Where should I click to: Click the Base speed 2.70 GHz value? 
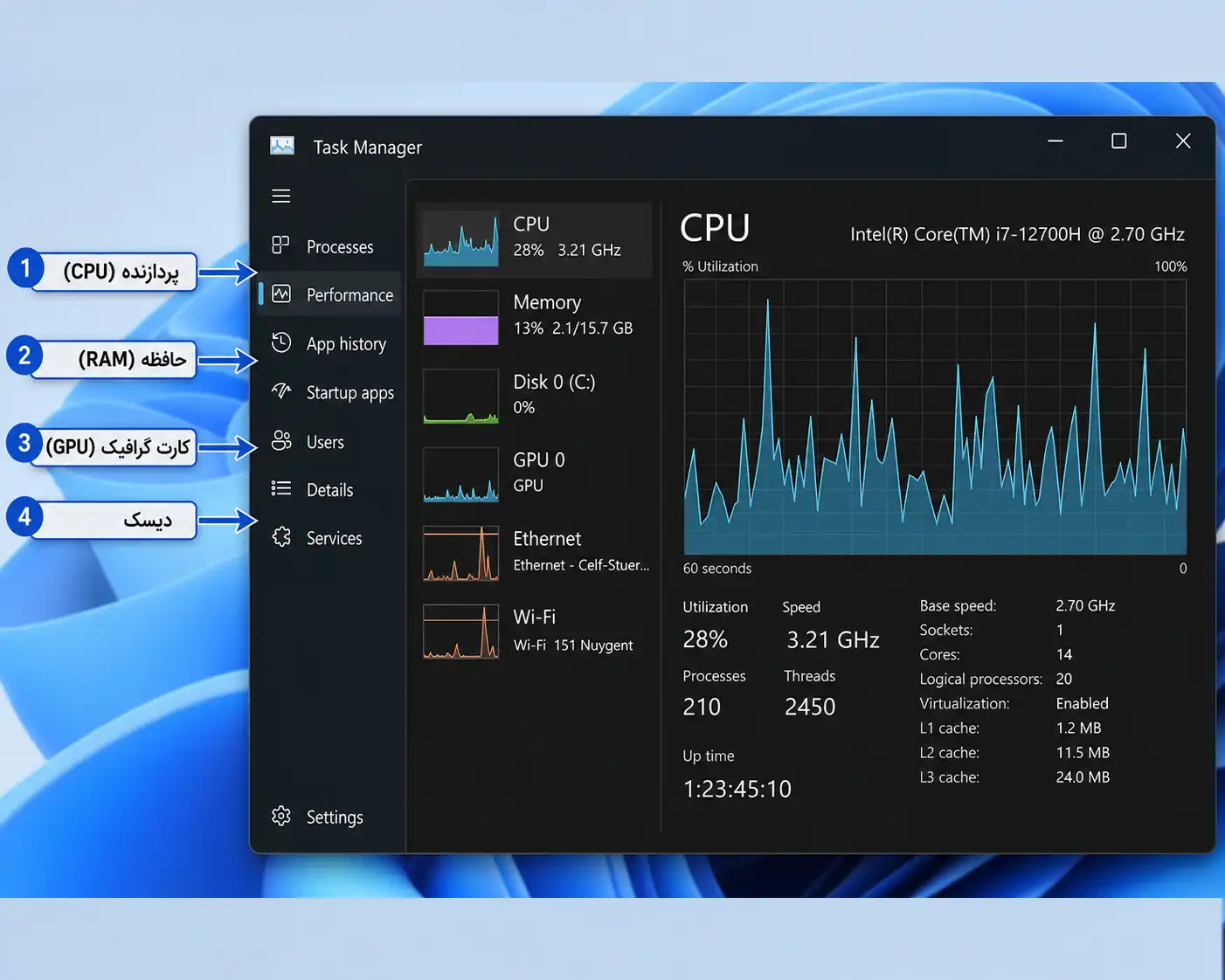1085,605
